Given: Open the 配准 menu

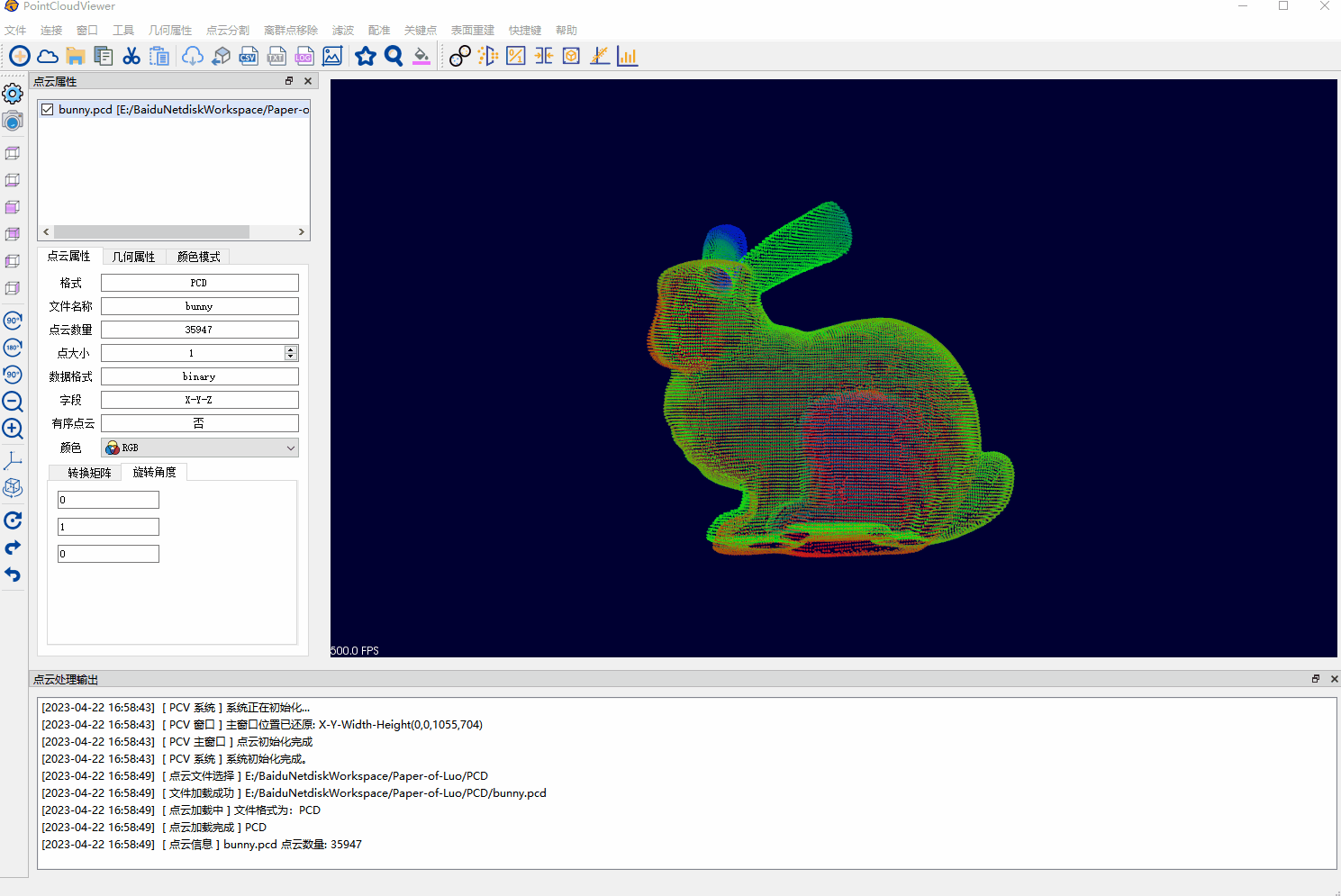Looking at the screenshot, I should coord(379,31).
